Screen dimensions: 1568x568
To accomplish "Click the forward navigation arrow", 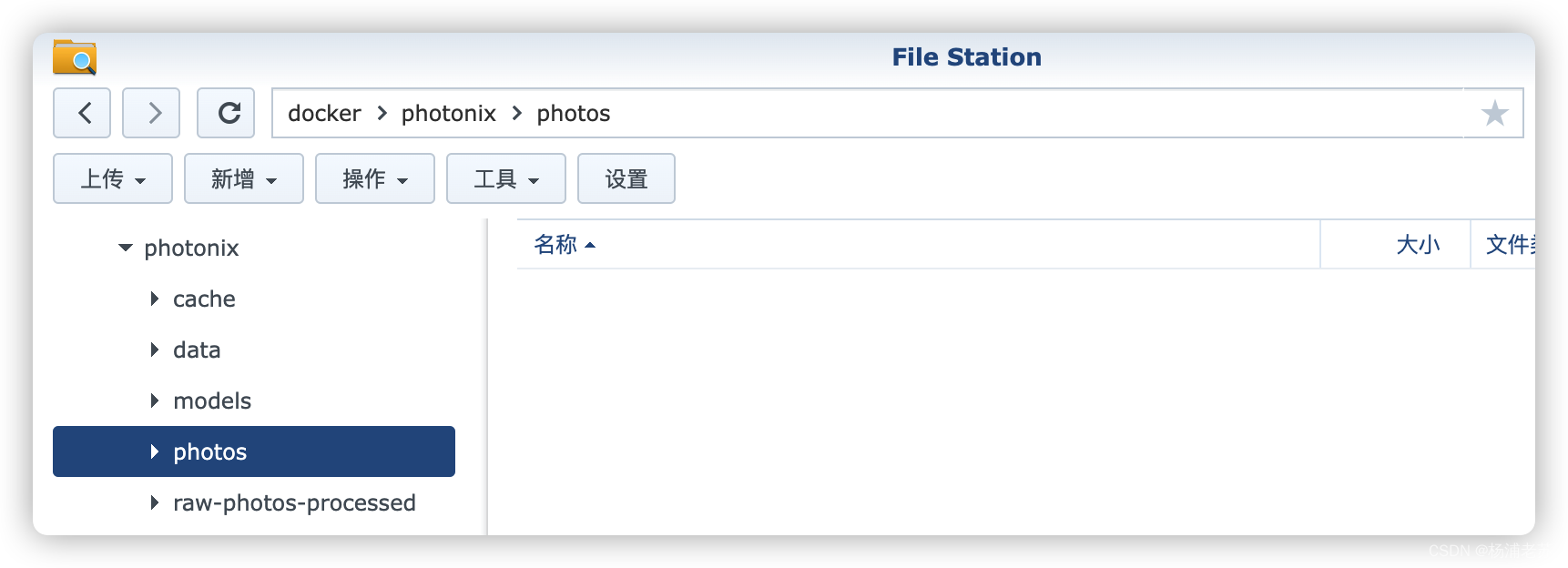I will tap(150, 112).
